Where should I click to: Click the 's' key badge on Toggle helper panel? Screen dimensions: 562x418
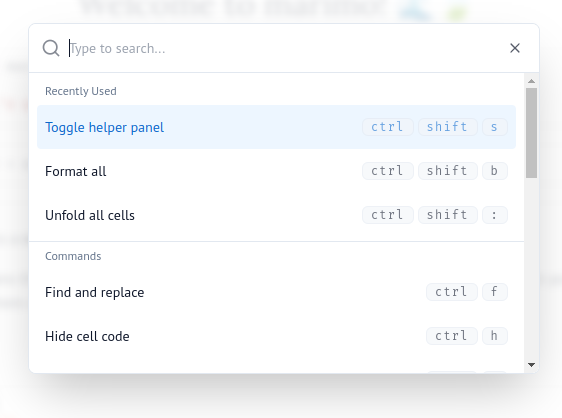pyautogui.click(x=495, y=127)
